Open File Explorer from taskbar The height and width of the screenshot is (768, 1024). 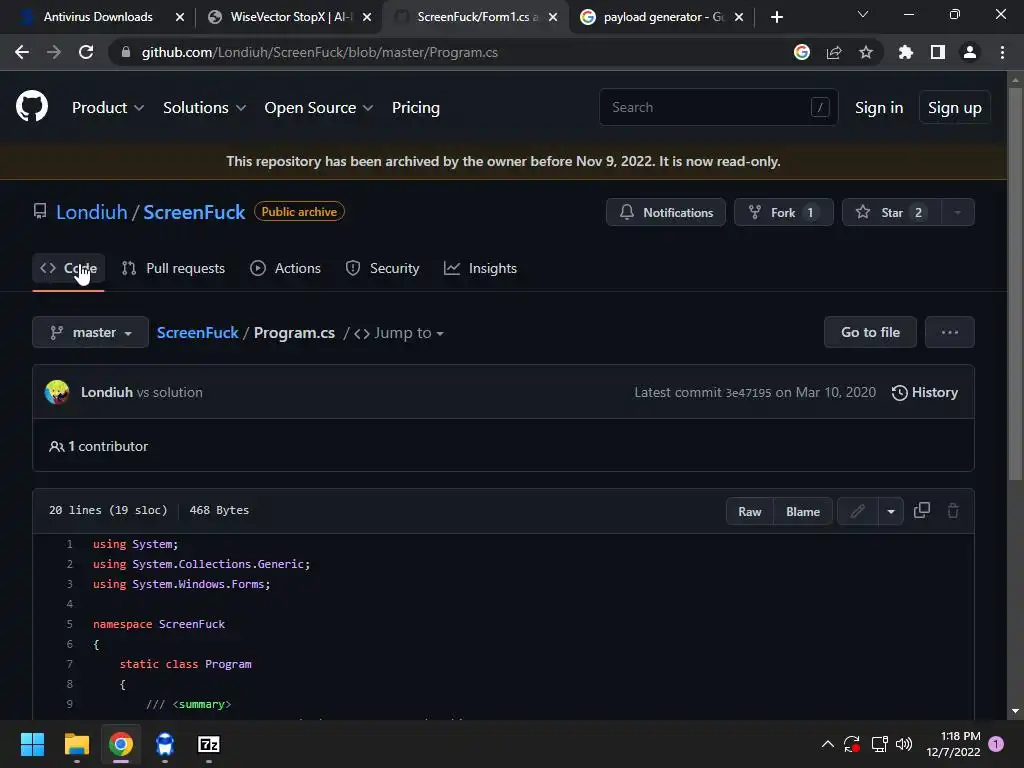76,744
